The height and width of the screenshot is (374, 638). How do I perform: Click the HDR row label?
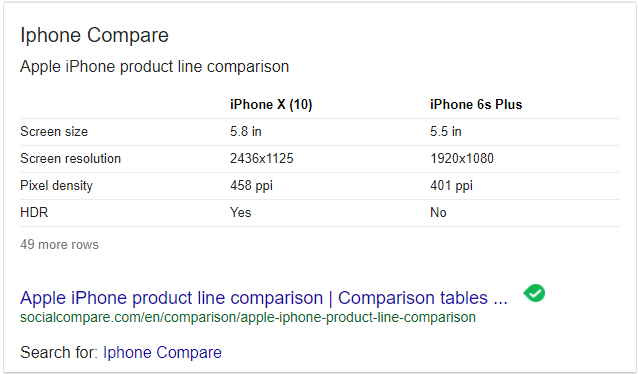[x=34, y=212]
